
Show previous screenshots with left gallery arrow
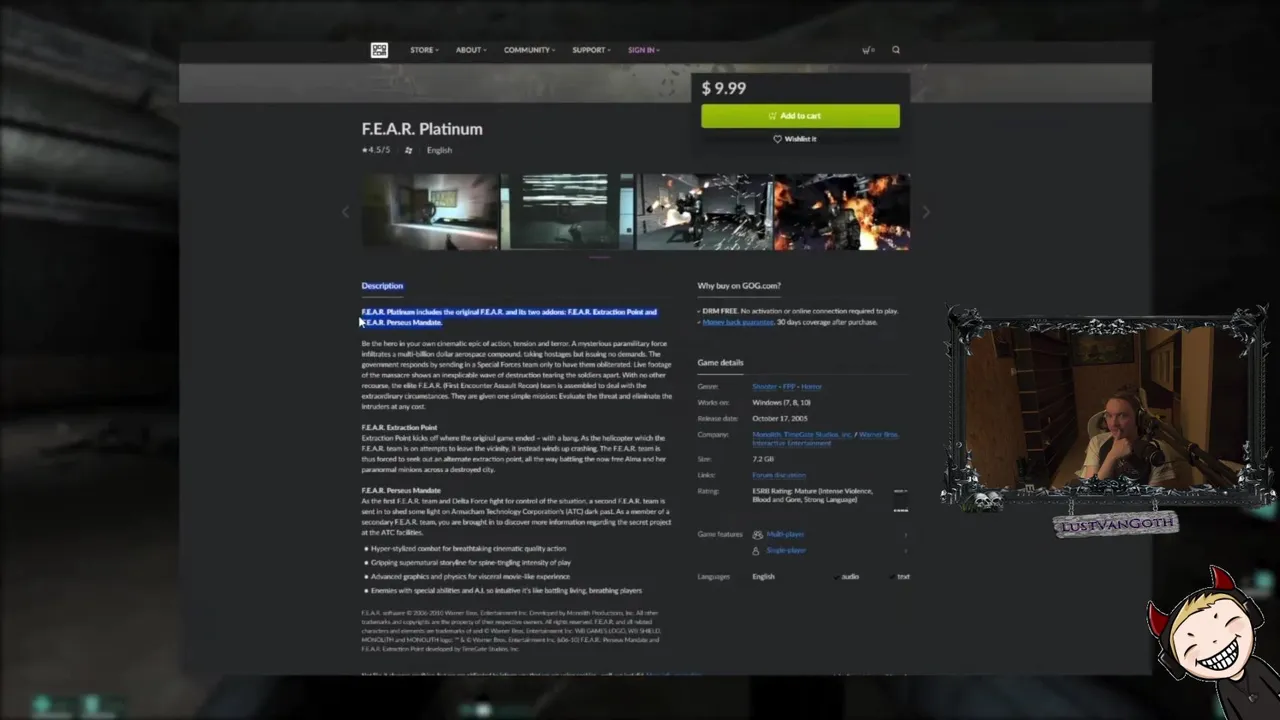pos(346,212)
